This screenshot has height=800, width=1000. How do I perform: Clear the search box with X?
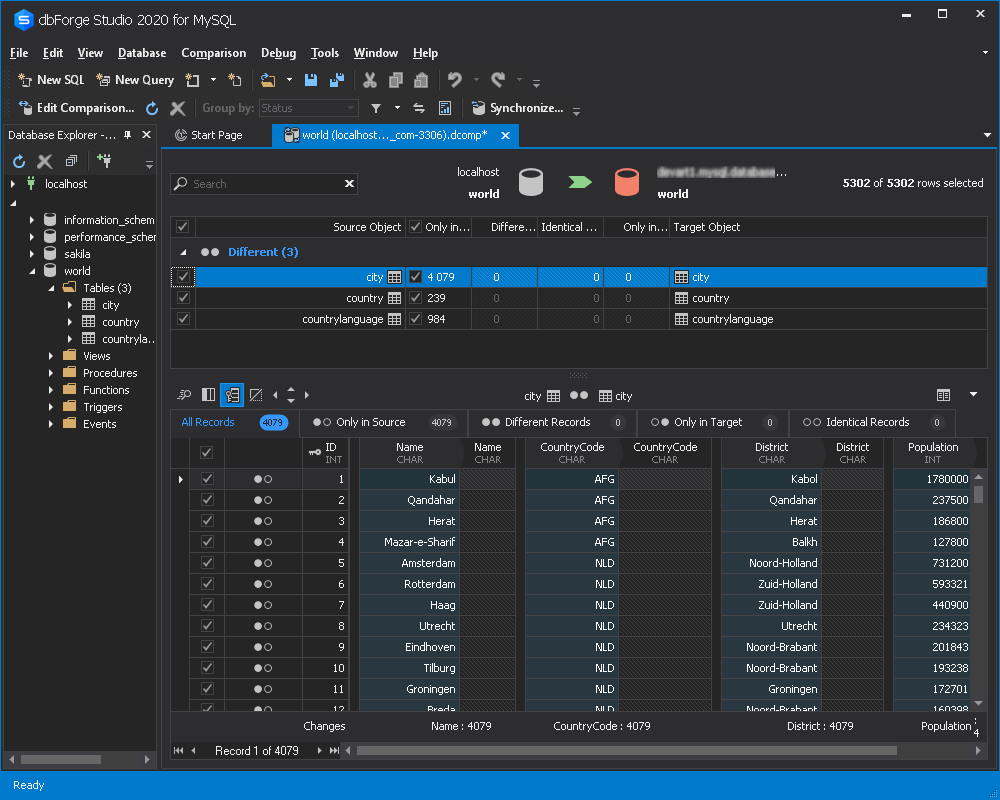point(349,184)
